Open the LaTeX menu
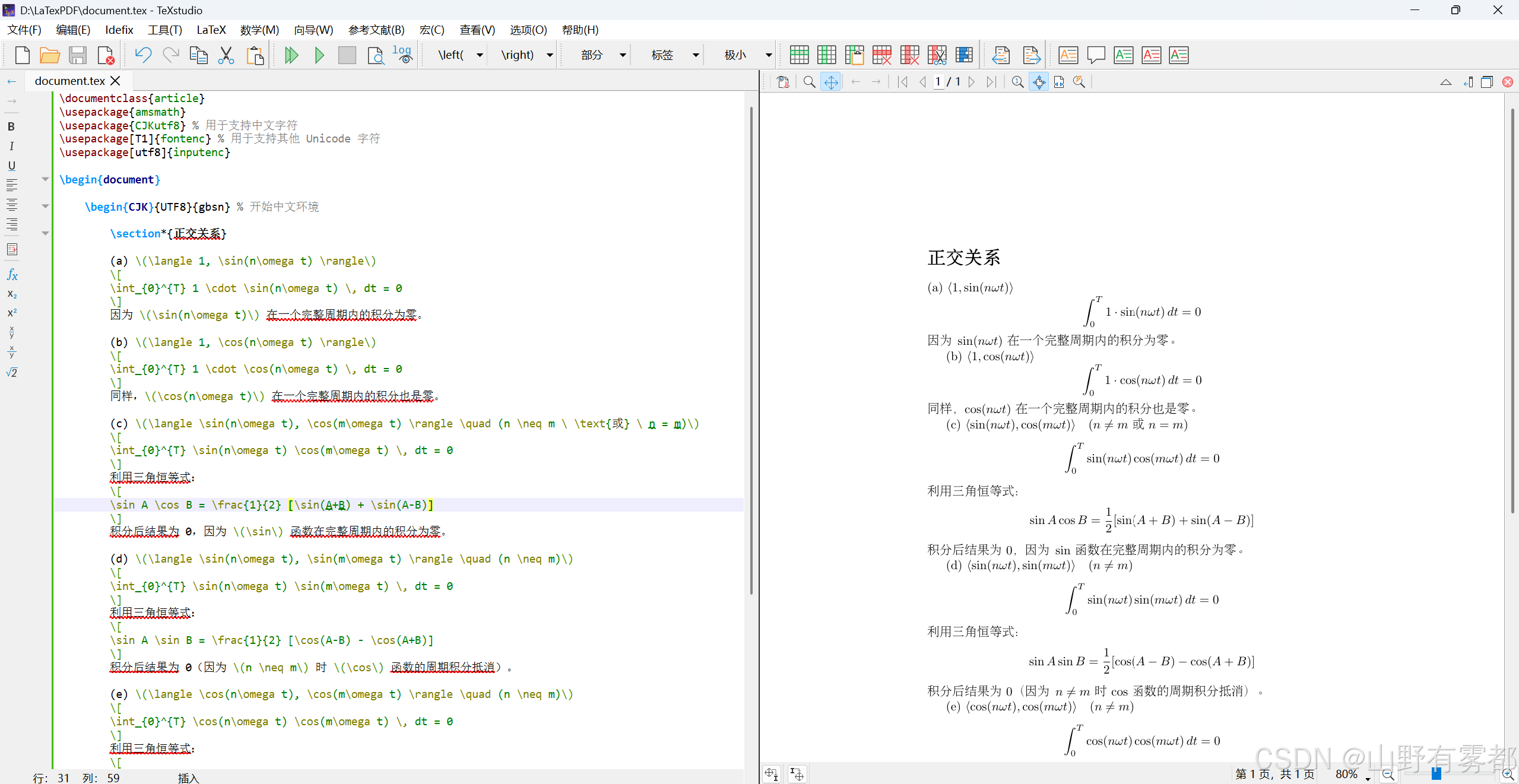Screen dimensions: 1519x784 pos(211,30)
